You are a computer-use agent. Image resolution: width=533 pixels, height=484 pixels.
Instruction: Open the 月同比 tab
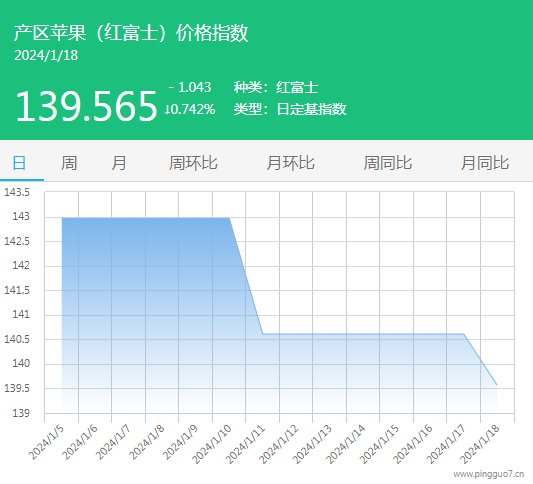click(x=485, y=163)
